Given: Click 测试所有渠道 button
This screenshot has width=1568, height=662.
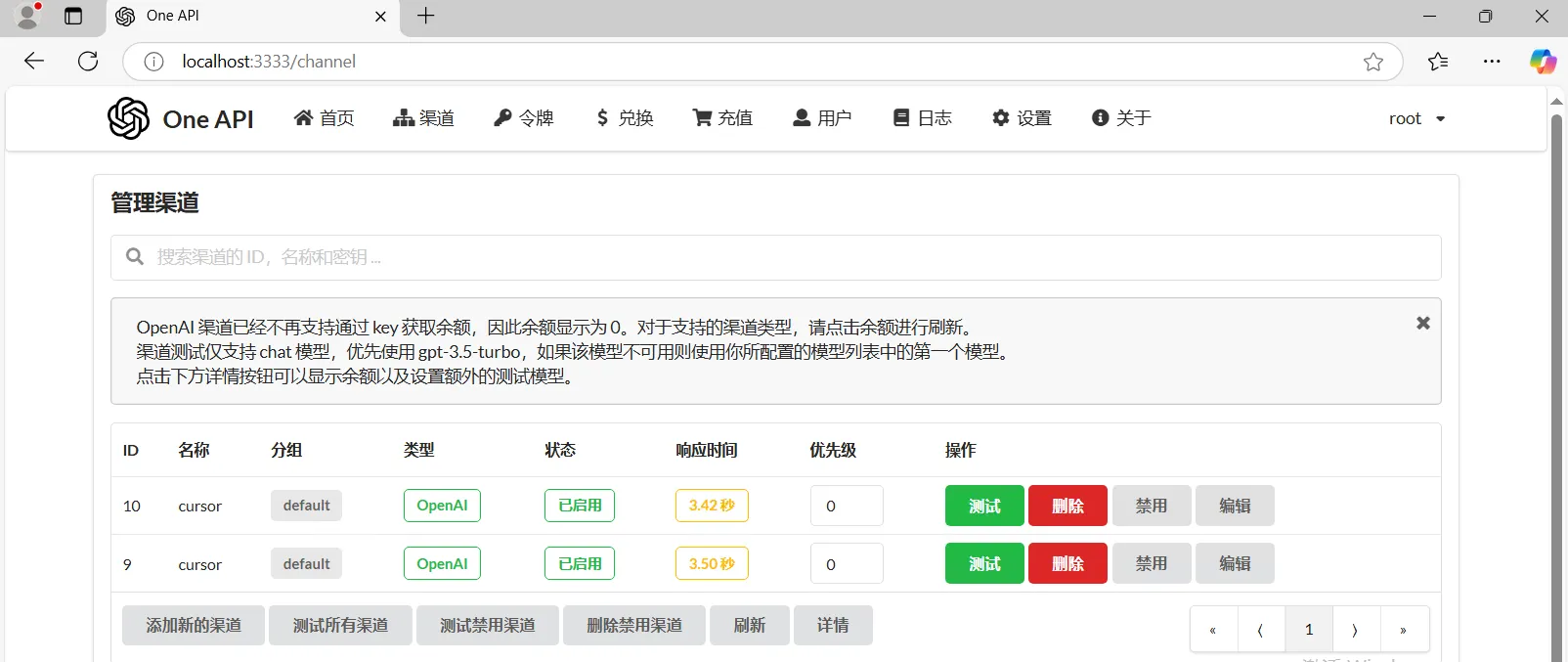Looking at the screenshot, I should [x=340, y=625].
